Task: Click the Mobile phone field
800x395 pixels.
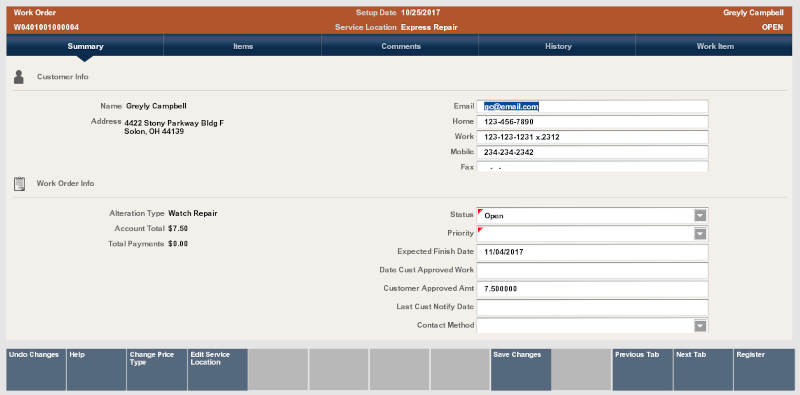Action: coord(592,152)
